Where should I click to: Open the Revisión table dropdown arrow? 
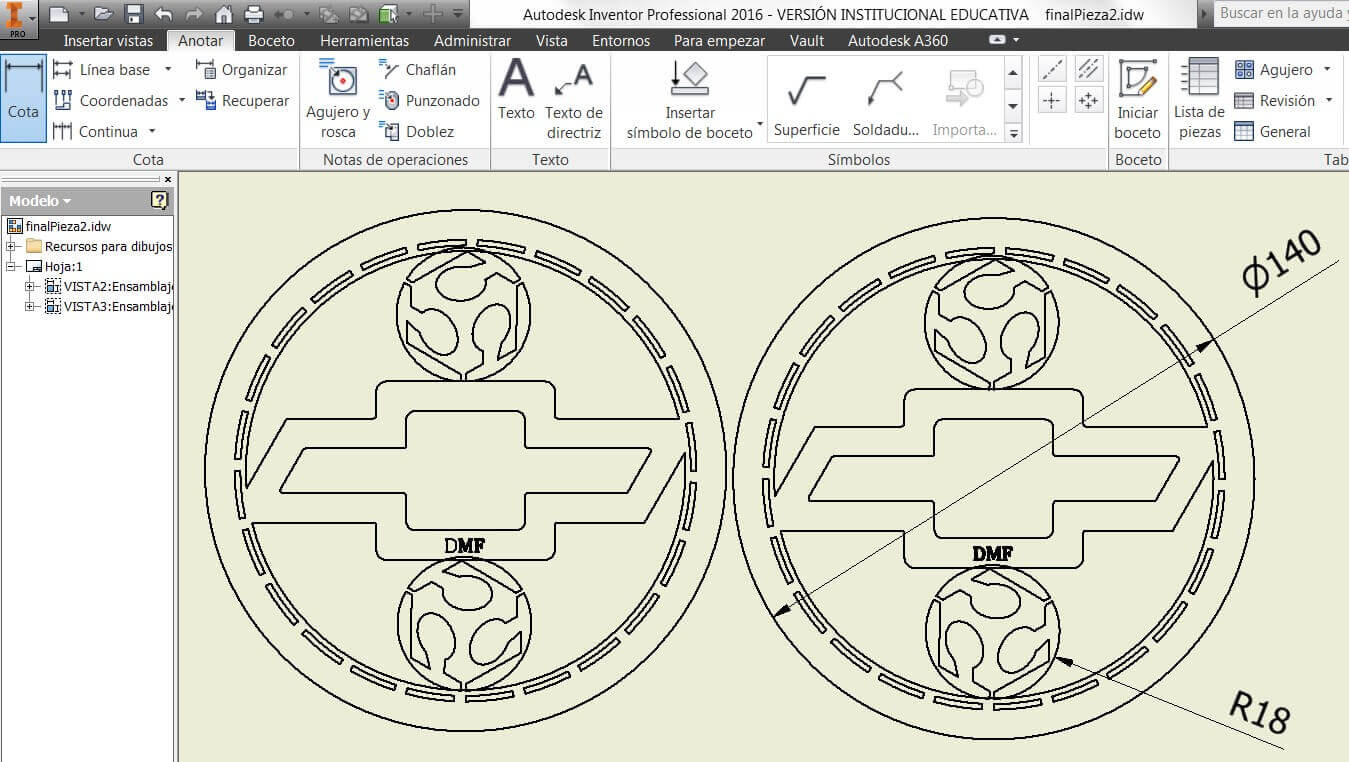1329,100
